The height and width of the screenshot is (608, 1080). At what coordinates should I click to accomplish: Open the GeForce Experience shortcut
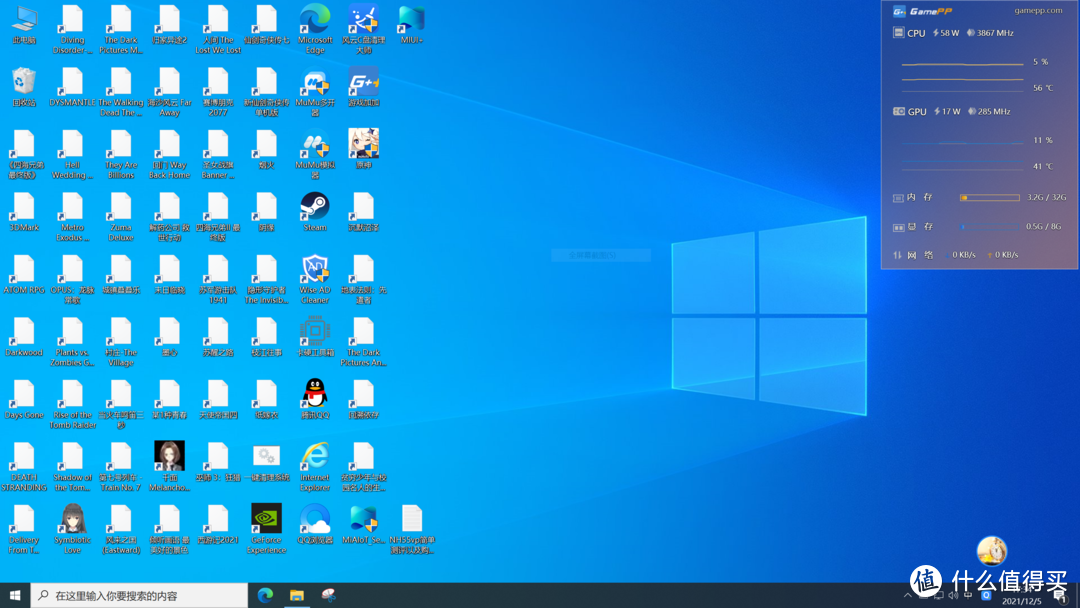click(266, 519)
